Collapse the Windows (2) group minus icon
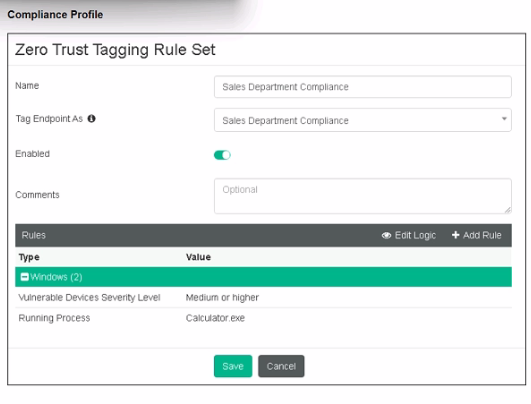Screen dimensions: 531x404 click(x=24, y=277)
